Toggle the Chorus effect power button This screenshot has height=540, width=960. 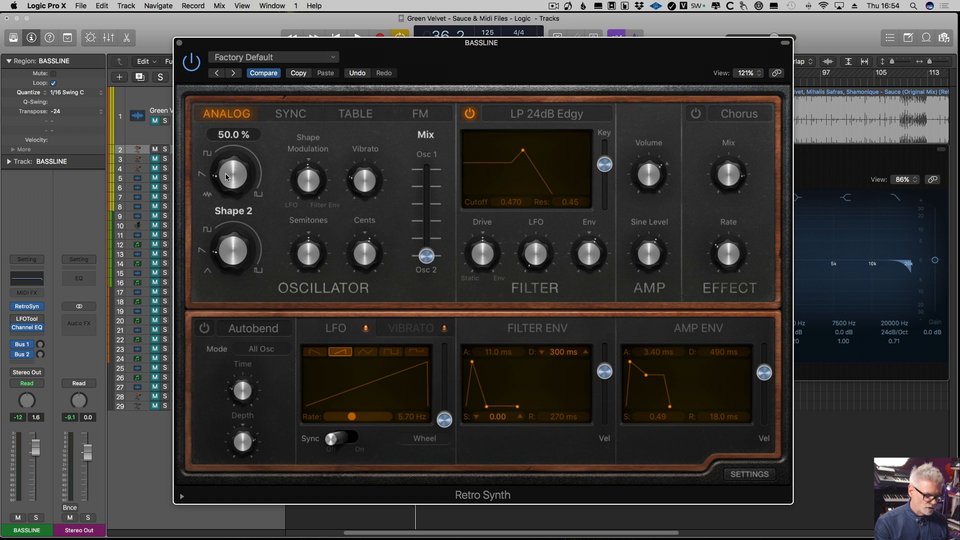(x=696, y=113)
